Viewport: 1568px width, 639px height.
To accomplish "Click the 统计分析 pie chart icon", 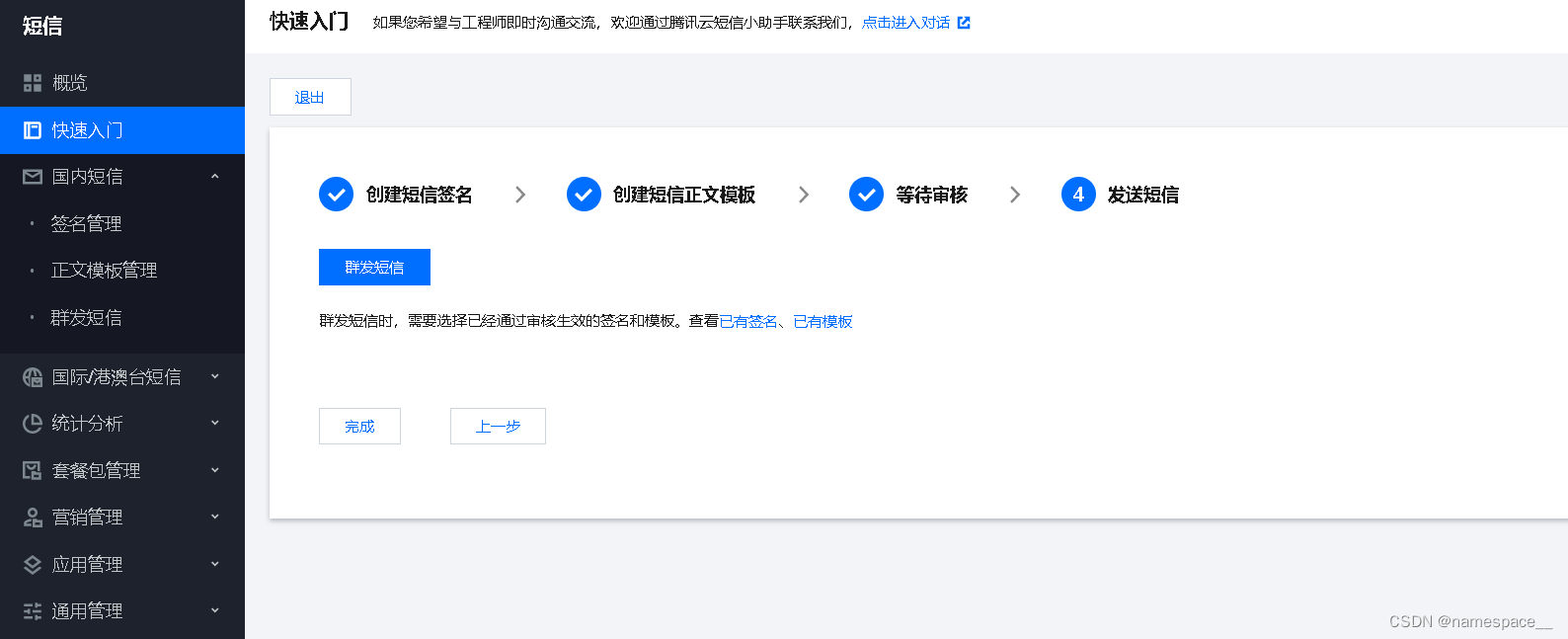I will [x=33, y=424].
